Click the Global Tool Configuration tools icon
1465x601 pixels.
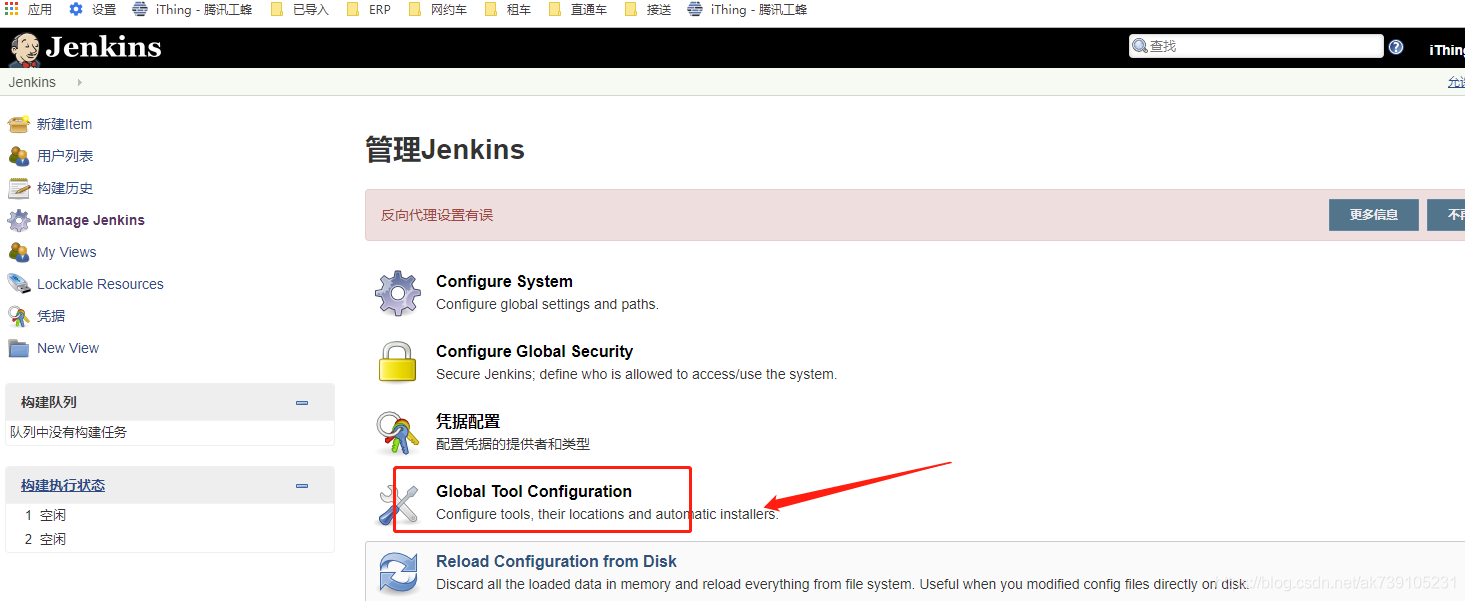coord(397,503)
